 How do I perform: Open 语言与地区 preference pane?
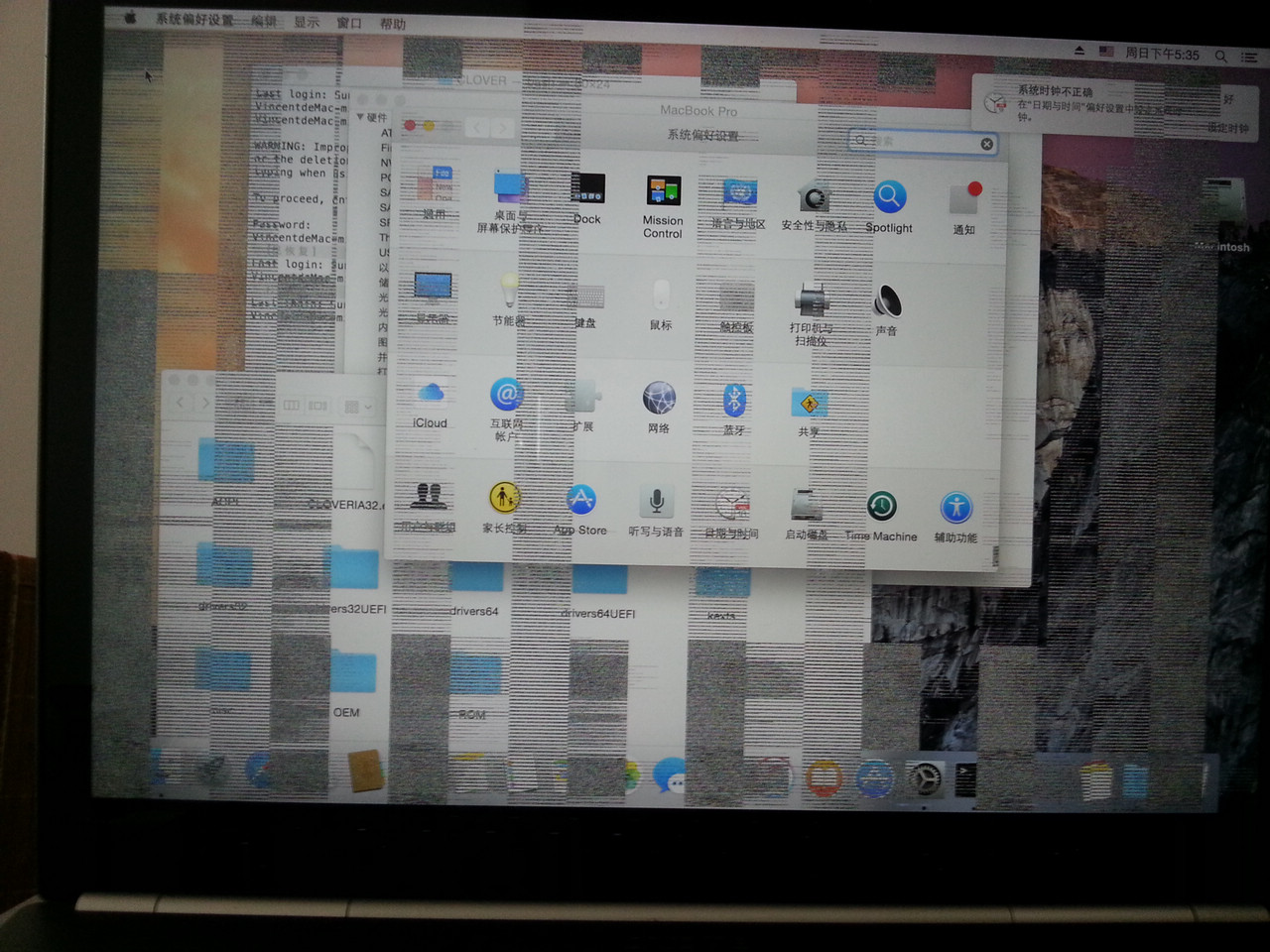click(x=738, y=203)
